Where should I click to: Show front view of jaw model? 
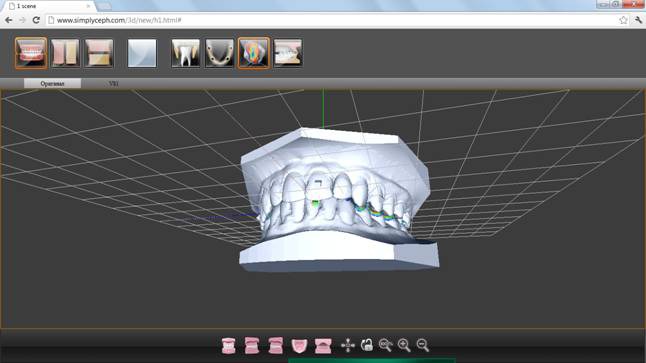point(229,345)
